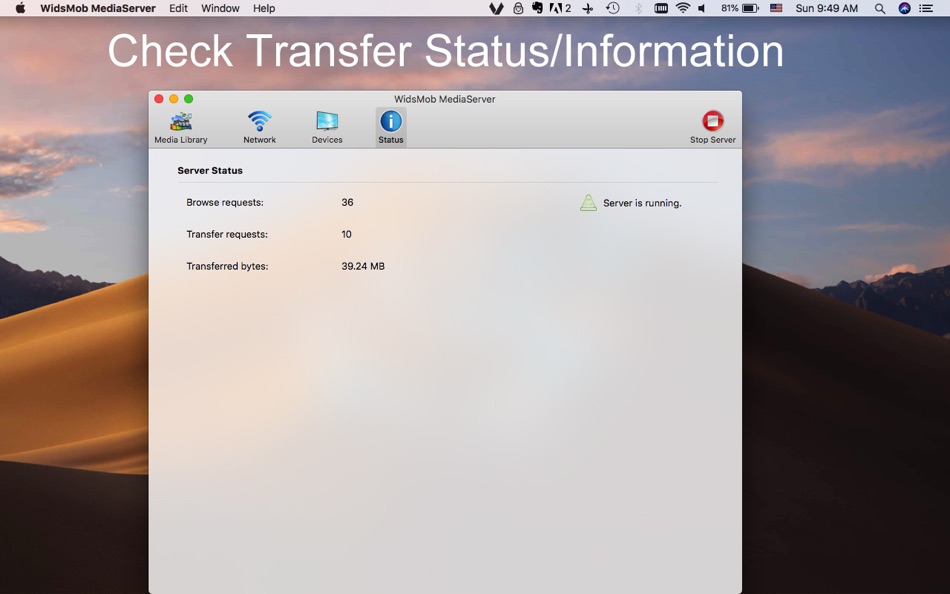This screenshot has height=594, width=950.
Task: Open Siri from the menu bar
Action: [x=905, y=8]
